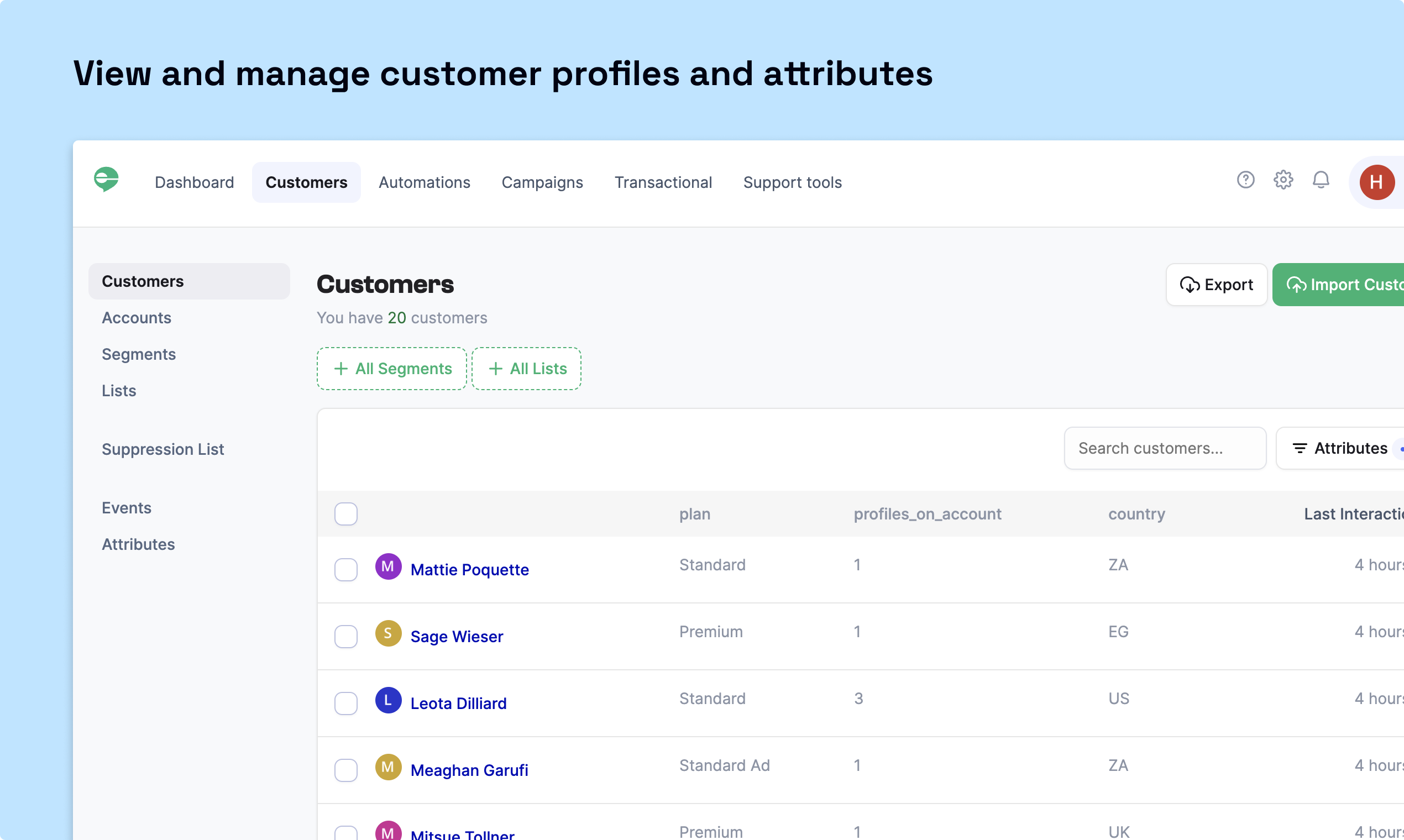Open Suppression List in sidebar
This screenshot has height=840, width=1404.
pos(163,449)
